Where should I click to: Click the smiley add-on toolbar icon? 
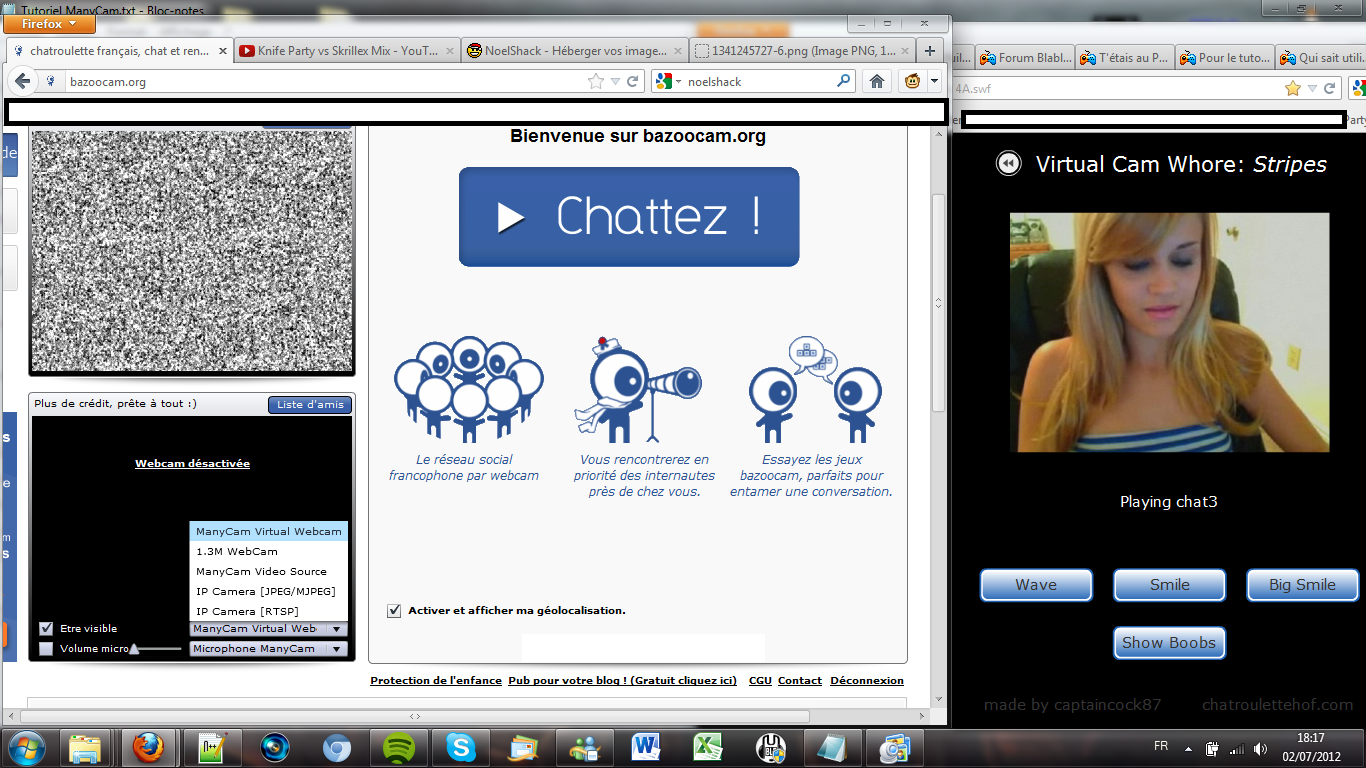(x=912, y=81)
